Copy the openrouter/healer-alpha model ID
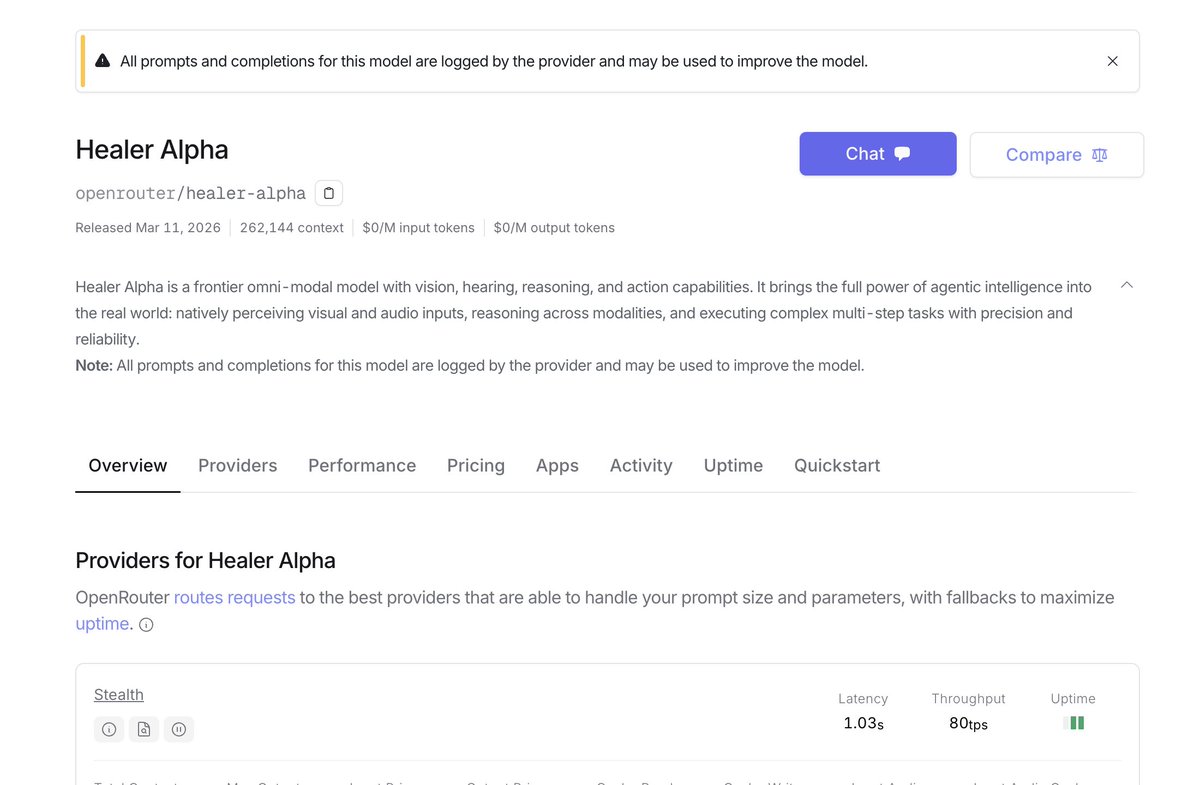The image size is (1200, 785). 329,193
